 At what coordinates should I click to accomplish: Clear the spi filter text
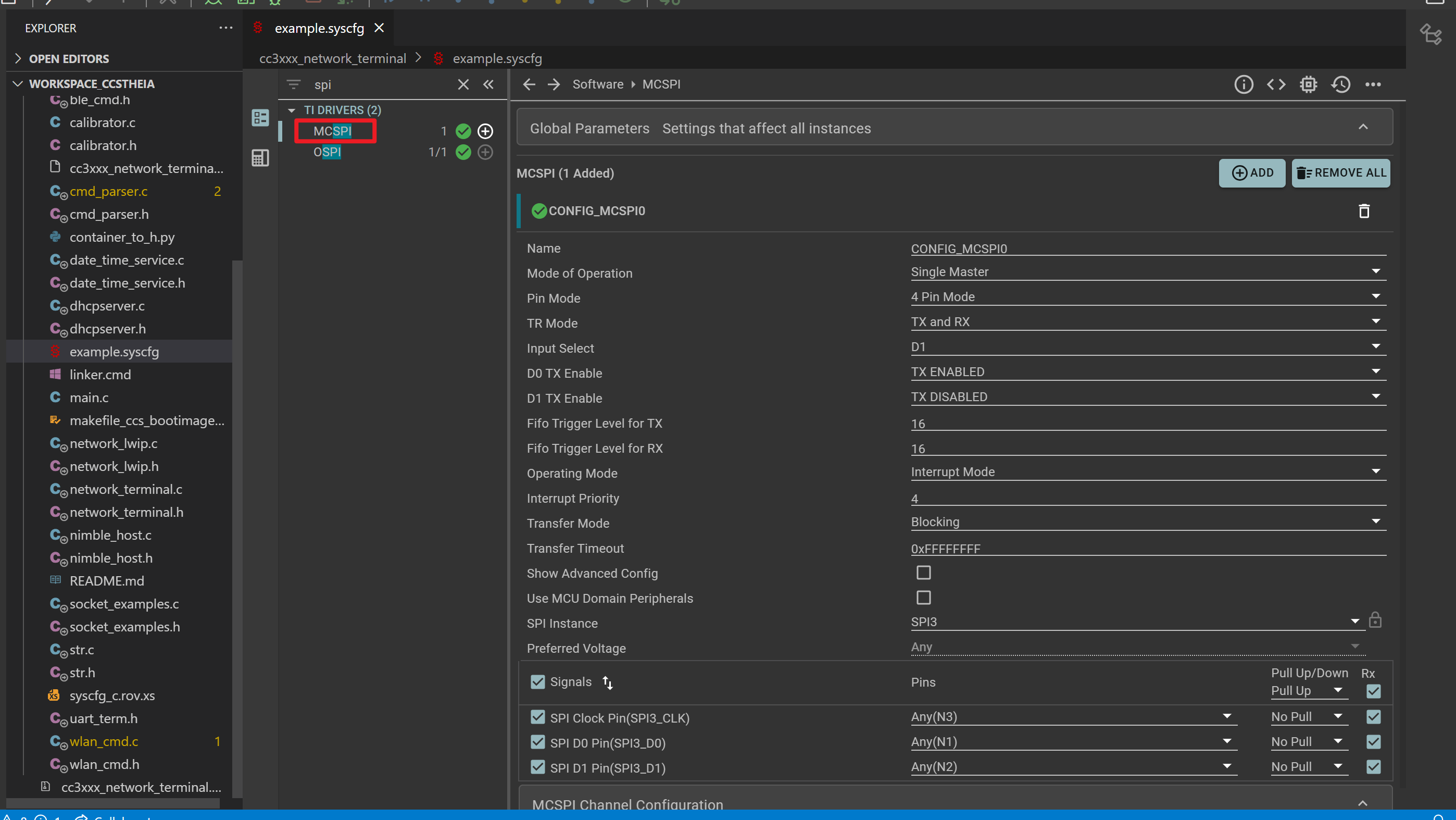463,84
